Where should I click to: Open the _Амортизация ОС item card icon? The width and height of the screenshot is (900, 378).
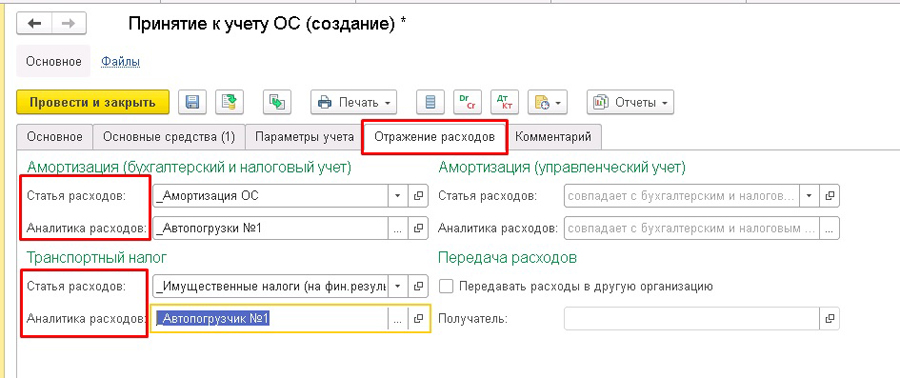pos(418,196)
